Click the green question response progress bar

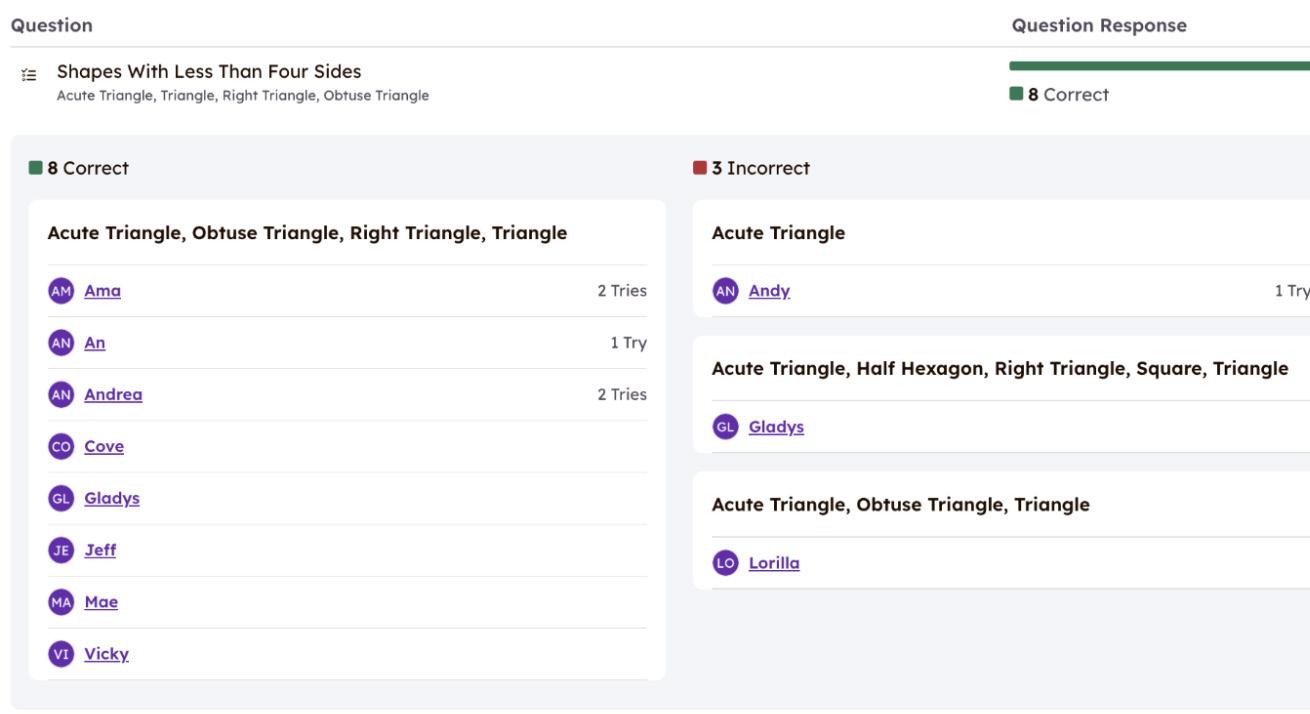click(x=1158, y=66)
